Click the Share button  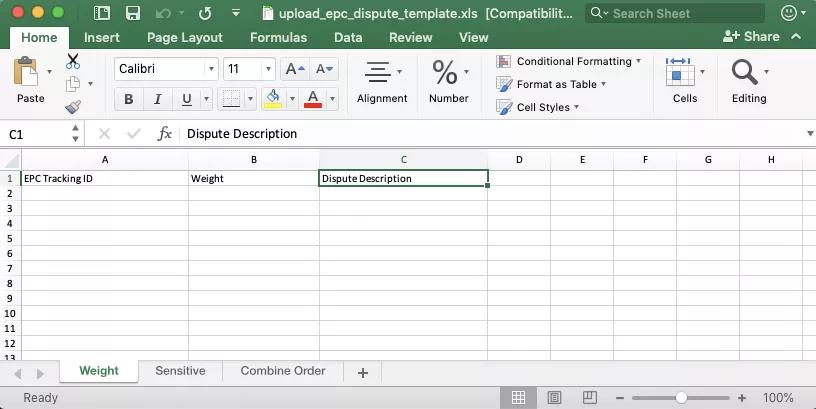click(754, 36)
